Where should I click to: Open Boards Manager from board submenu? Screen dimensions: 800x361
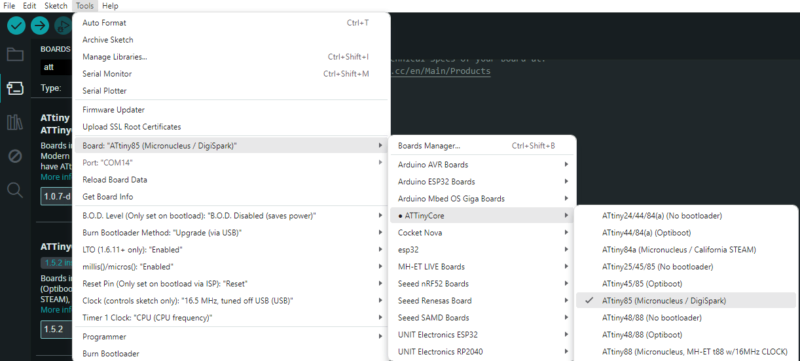tap(482, 146)
